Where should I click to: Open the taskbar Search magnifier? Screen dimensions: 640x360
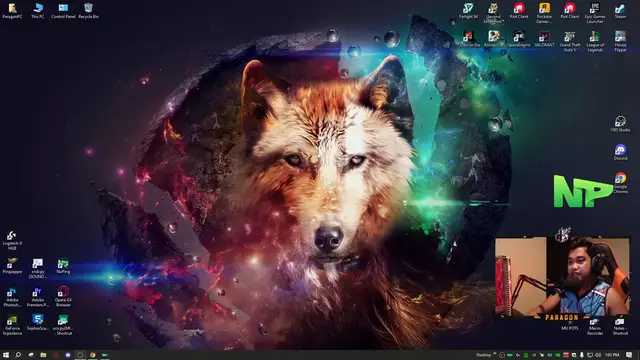click(x=18, y=355)
